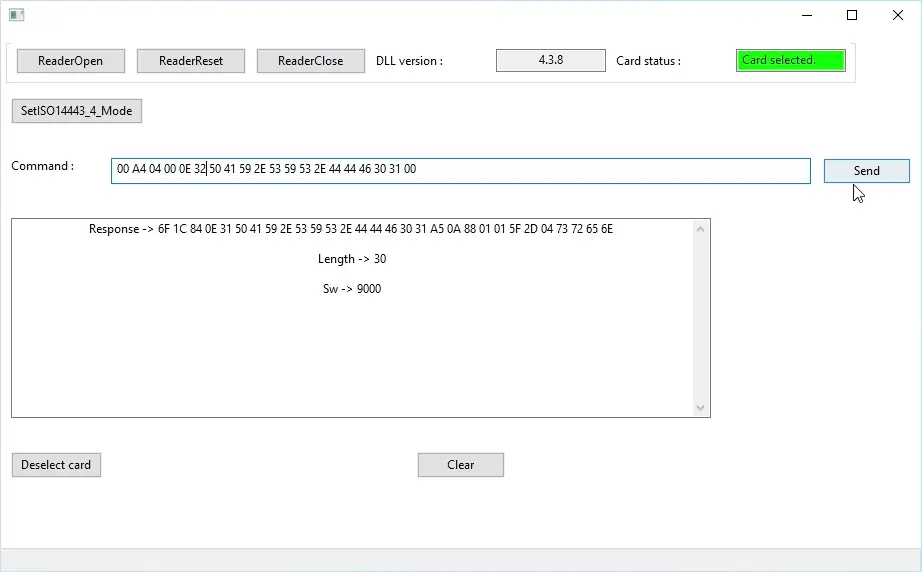Click the ReaderOpen button
Image resolution: width=922 pixels, height=572 pixels.
click(71, 61)
